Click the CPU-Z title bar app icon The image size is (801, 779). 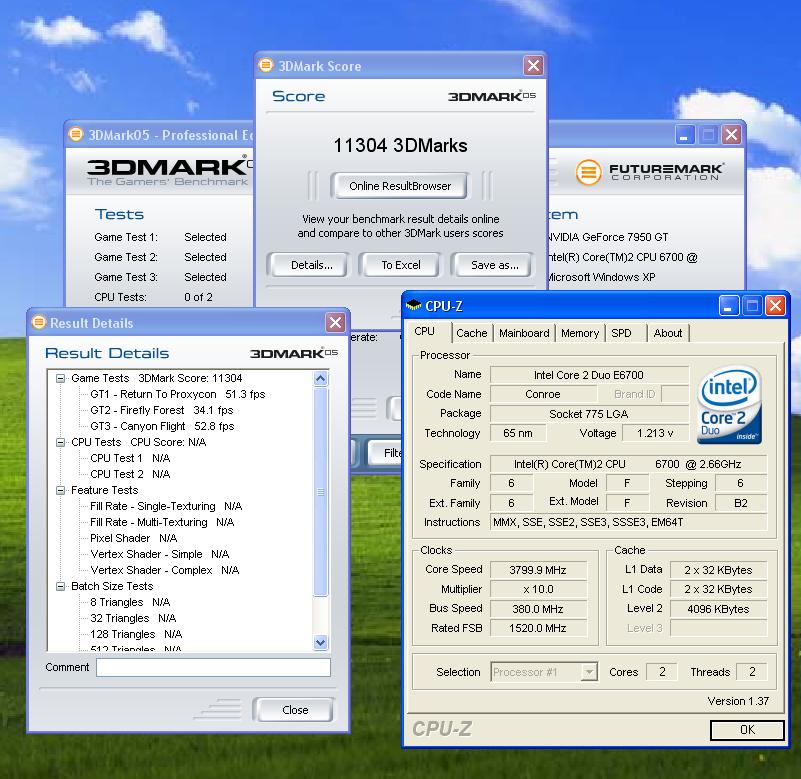click(413, 306)
